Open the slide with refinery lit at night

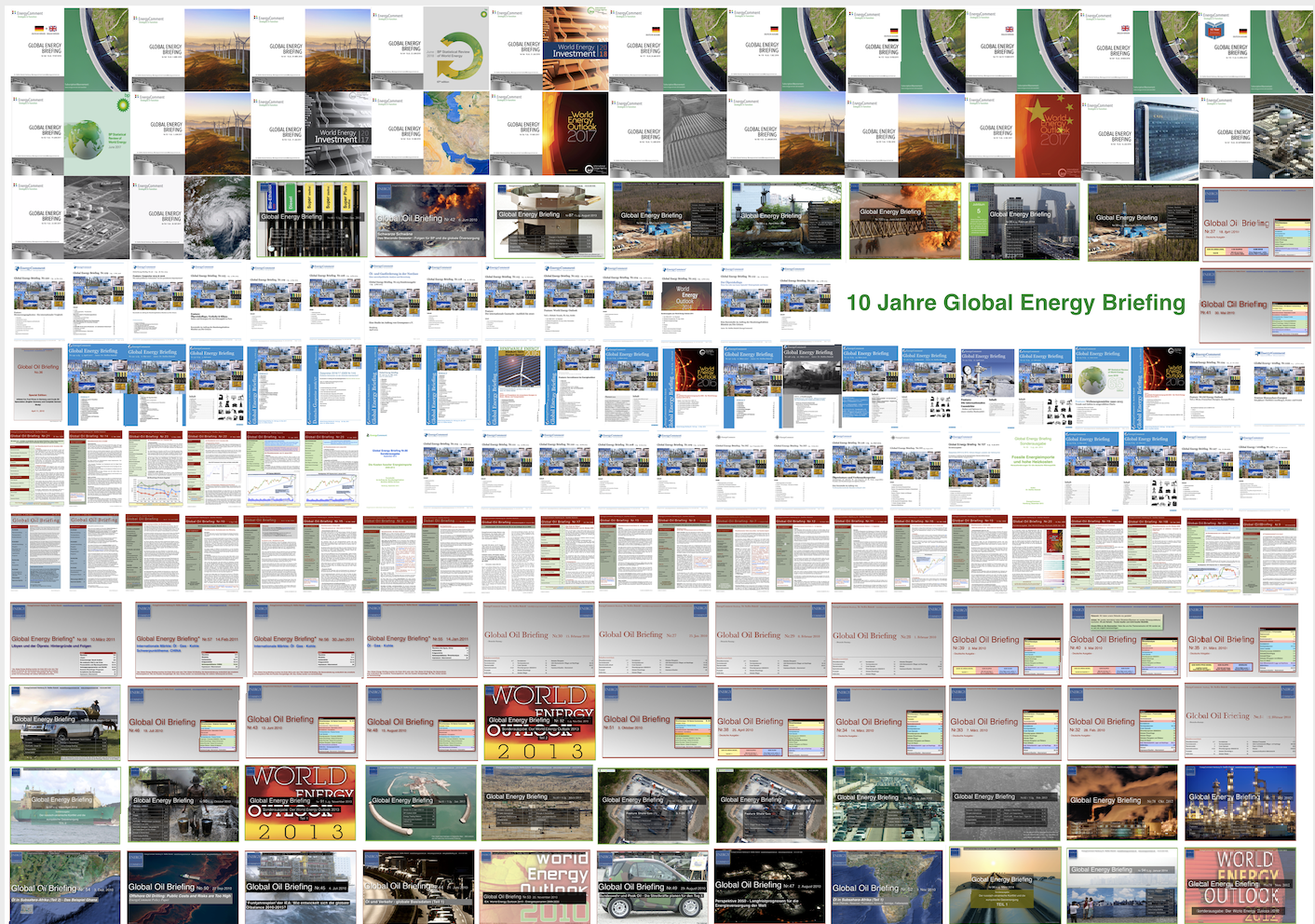click(1240, 803)
